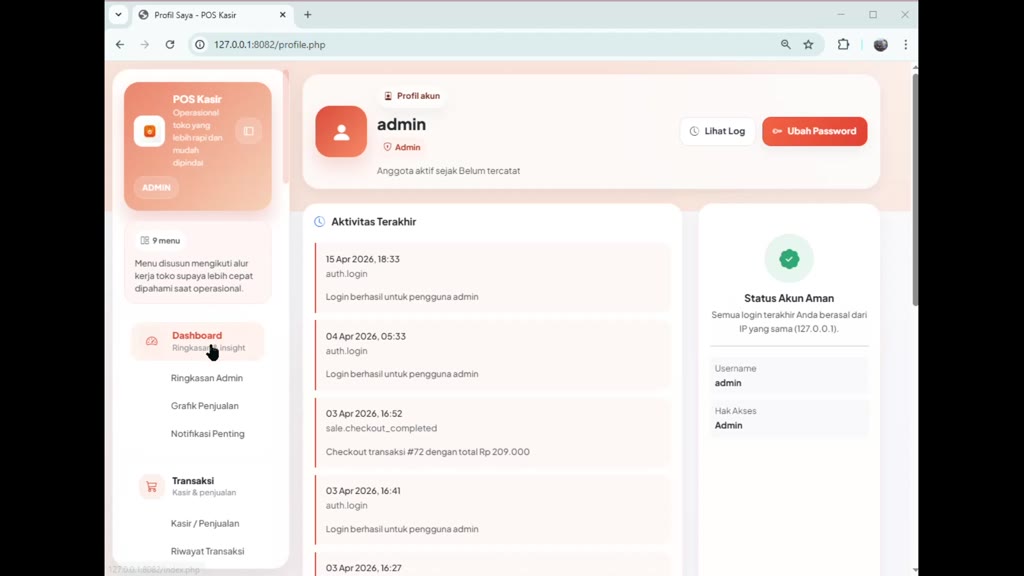The image size is (1024, 576).
Task: Click the 04 Apr 2026, 05:33 activity entry
Action: click(x=492, y=355)
